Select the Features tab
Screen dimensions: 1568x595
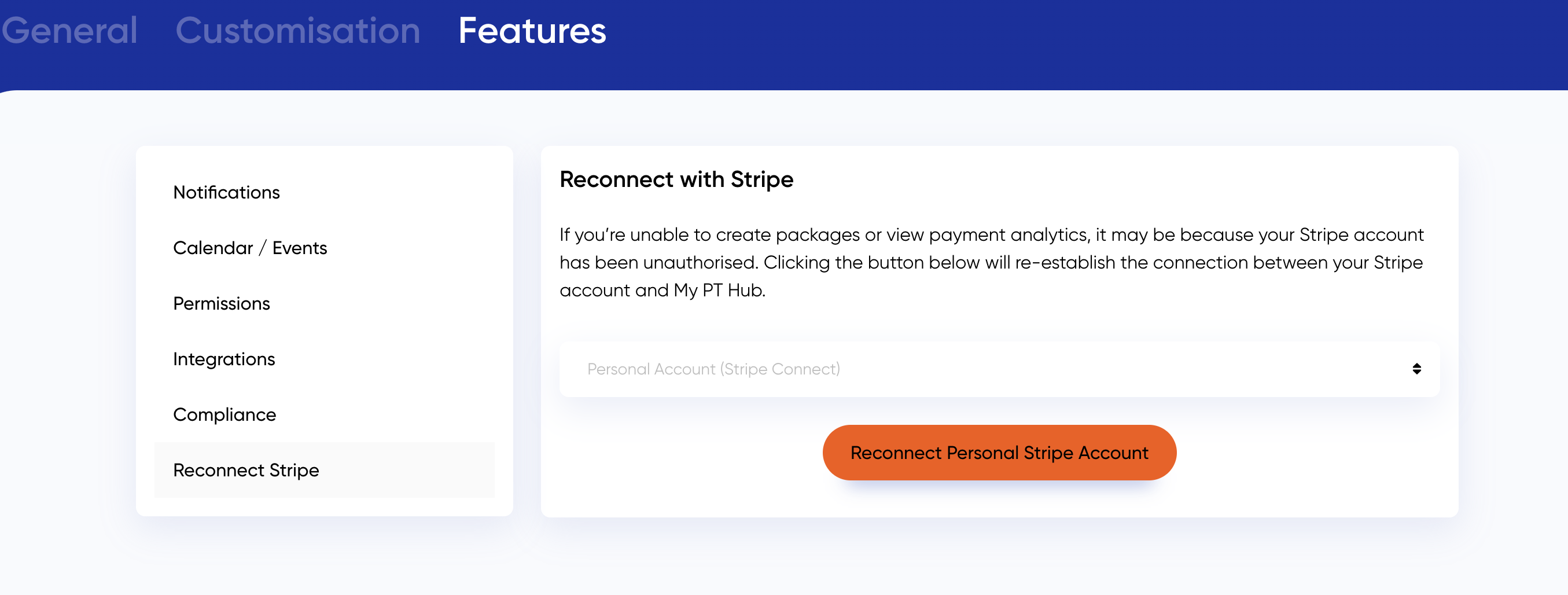click(x=532, y=31)
